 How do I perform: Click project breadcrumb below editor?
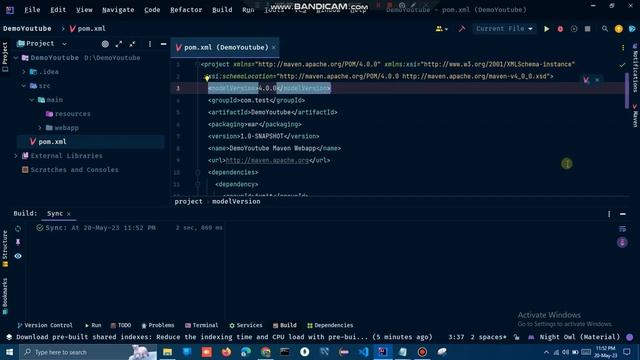click(x=188, y=202)
